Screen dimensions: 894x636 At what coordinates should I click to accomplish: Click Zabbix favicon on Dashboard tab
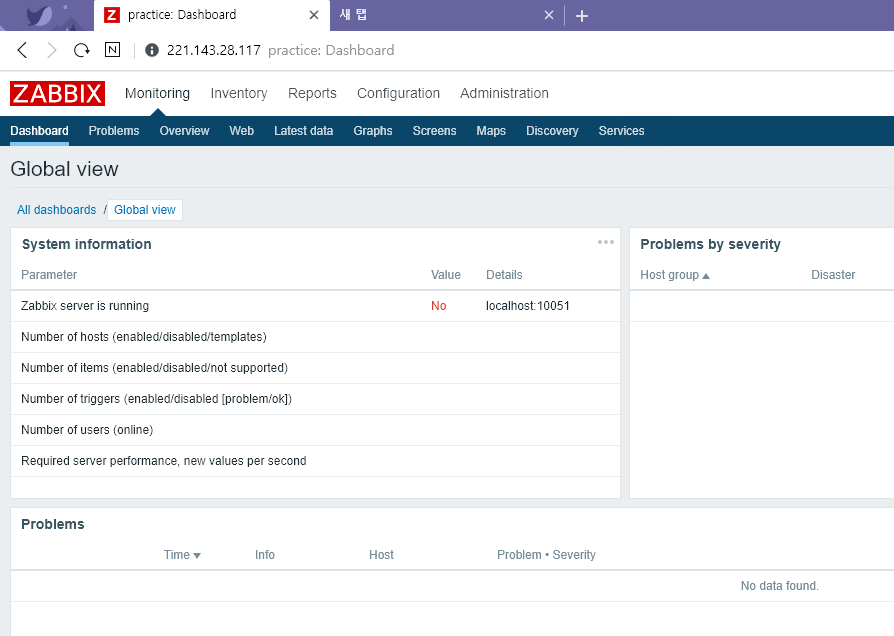click(x=112, y=15)
